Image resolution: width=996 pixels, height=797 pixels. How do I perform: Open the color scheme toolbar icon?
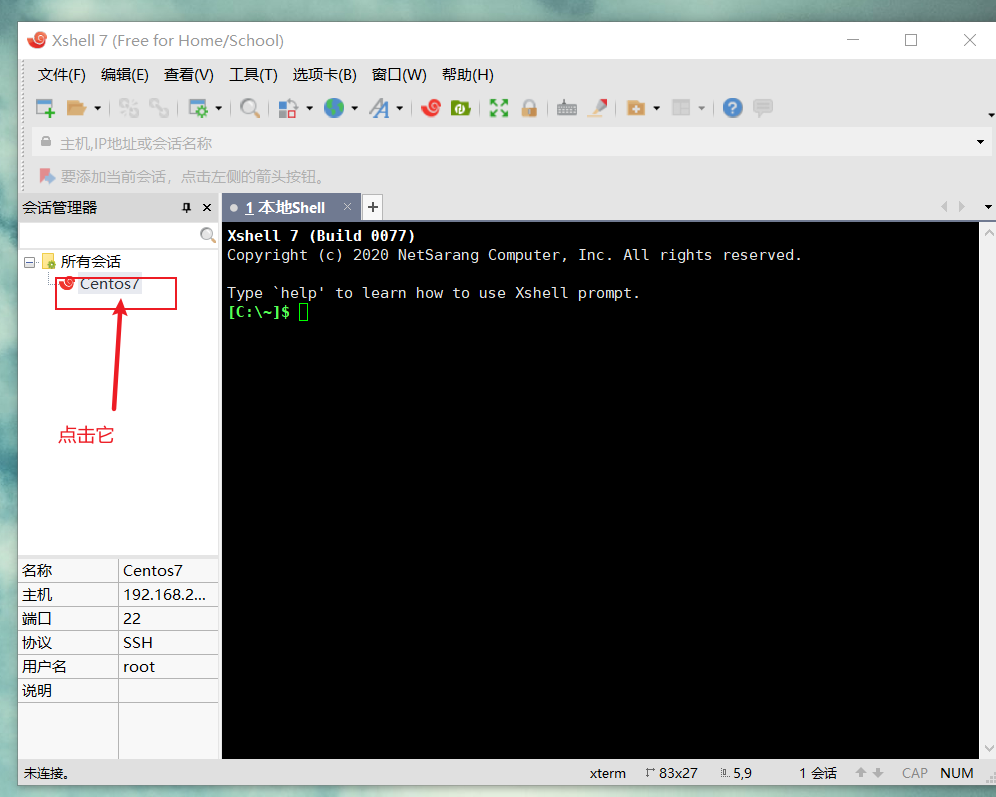tap(288, 108)
